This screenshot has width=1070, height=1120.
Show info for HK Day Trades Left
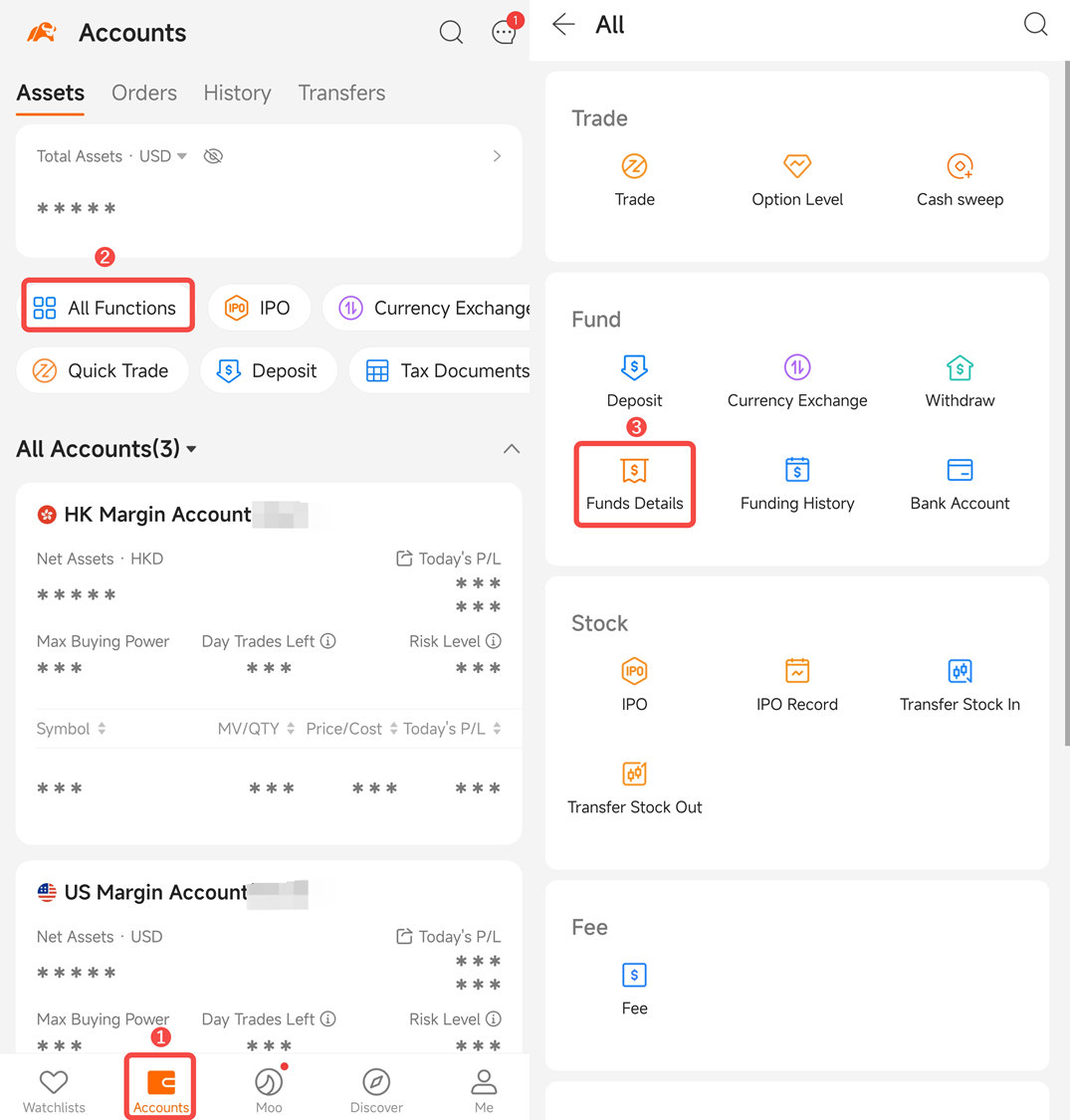click(x=327, y=641)
